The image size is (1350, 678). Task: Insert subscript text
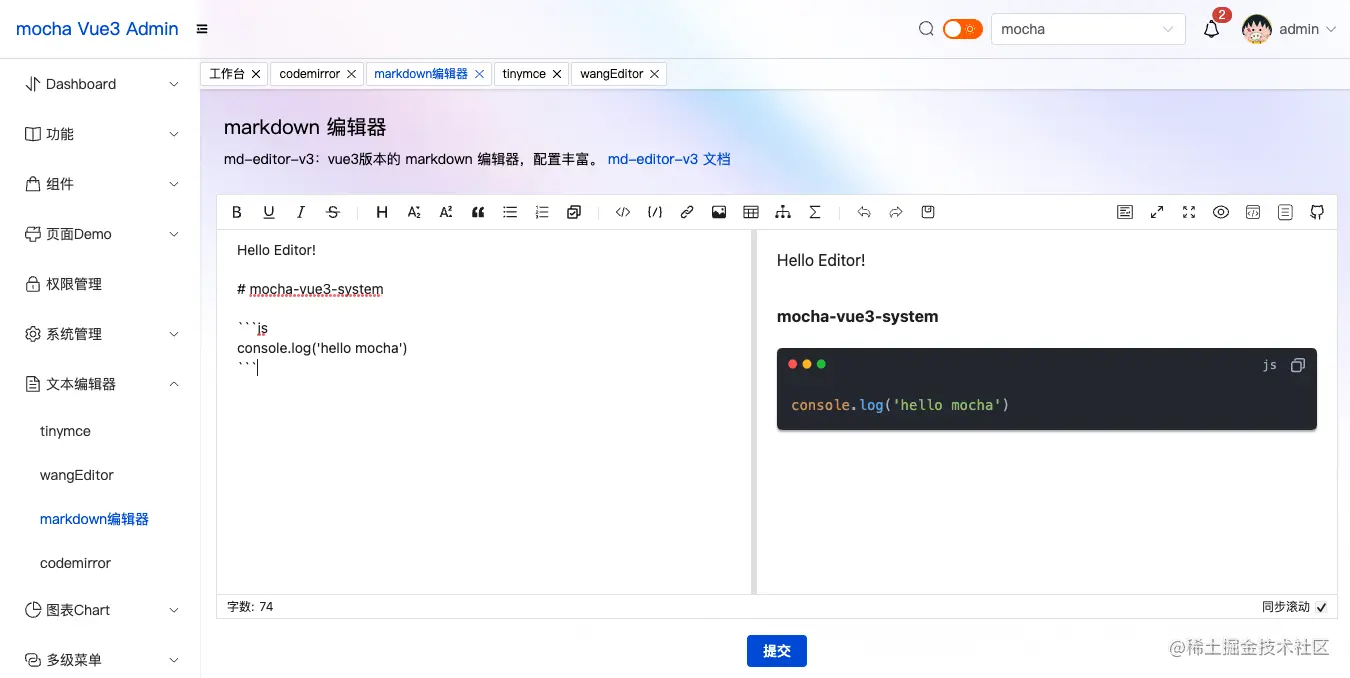414,212
